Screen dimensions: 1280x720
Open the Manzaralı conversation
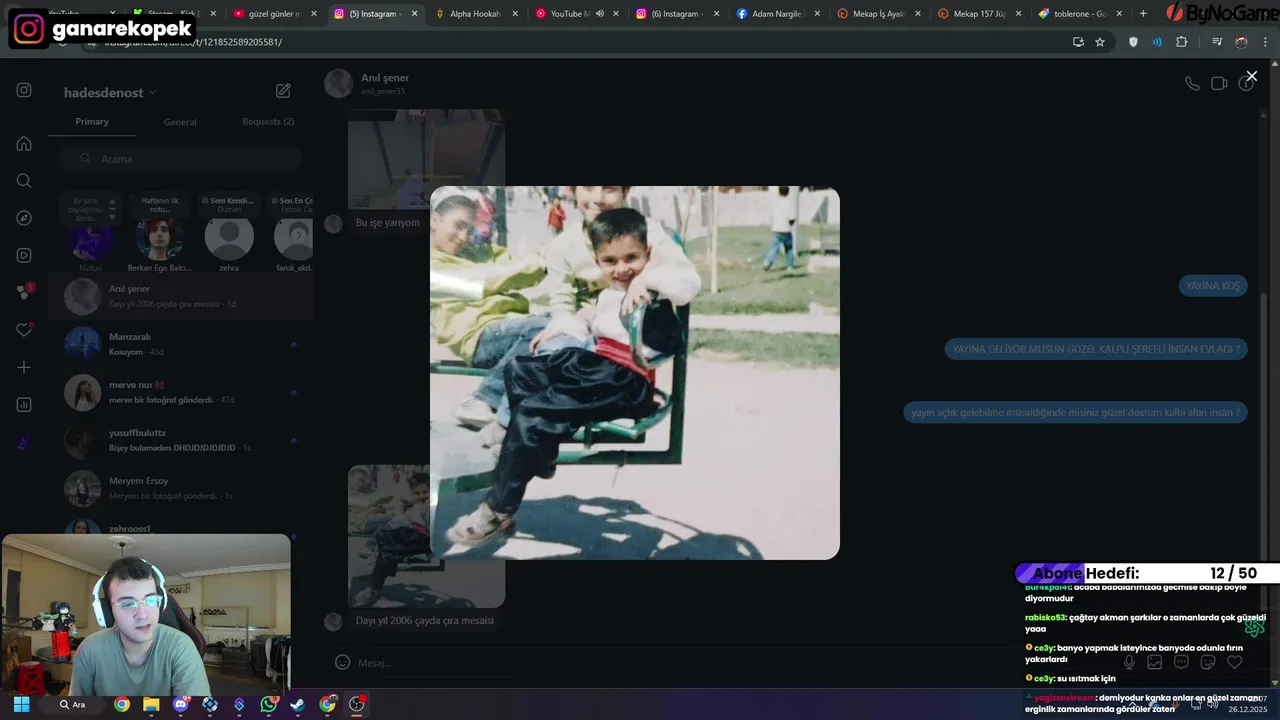coord(181,344)
